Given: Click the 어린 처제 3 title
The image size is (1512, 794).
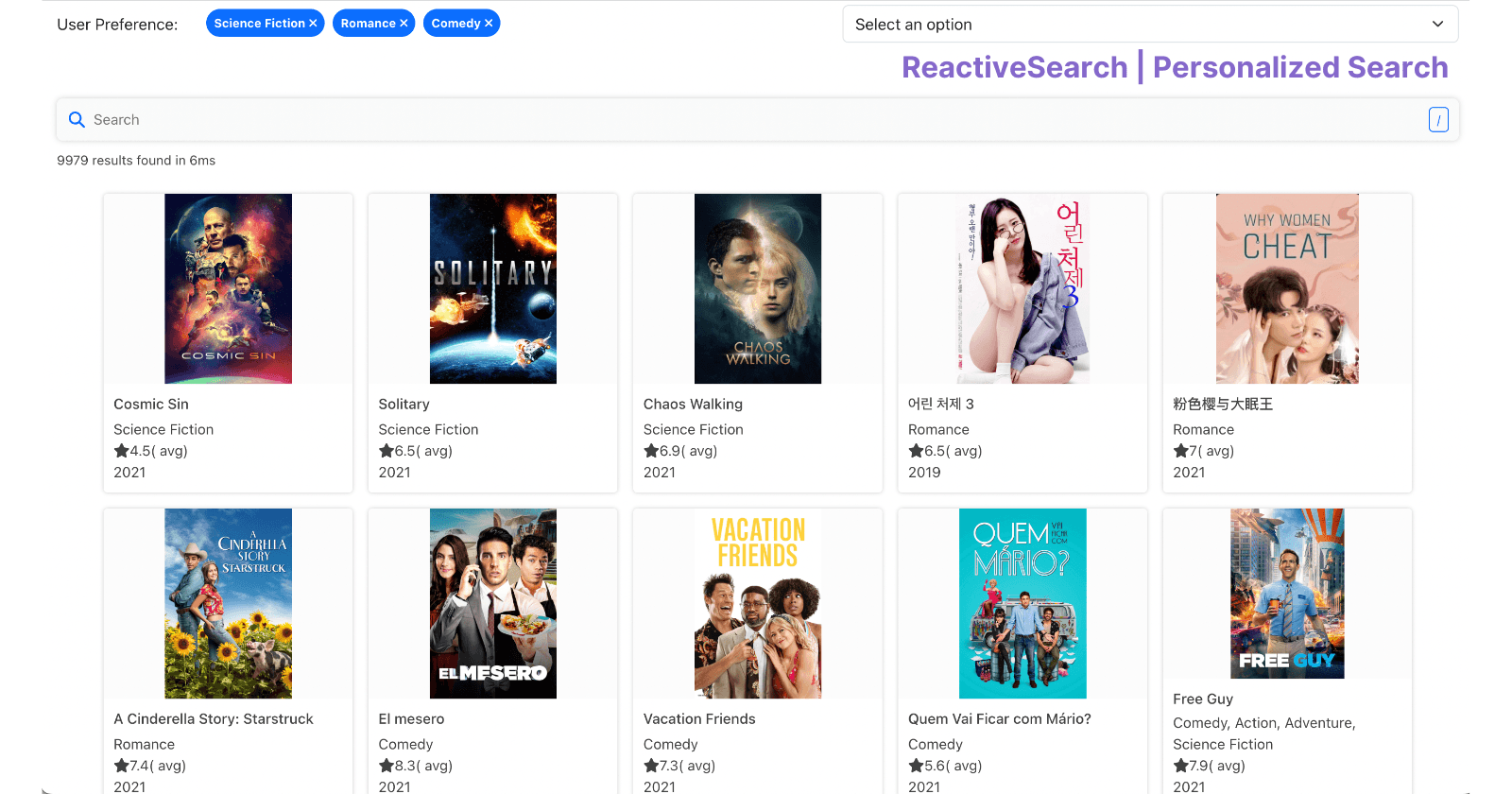Looking at the screenshot, I should click(x=941, y=404).
